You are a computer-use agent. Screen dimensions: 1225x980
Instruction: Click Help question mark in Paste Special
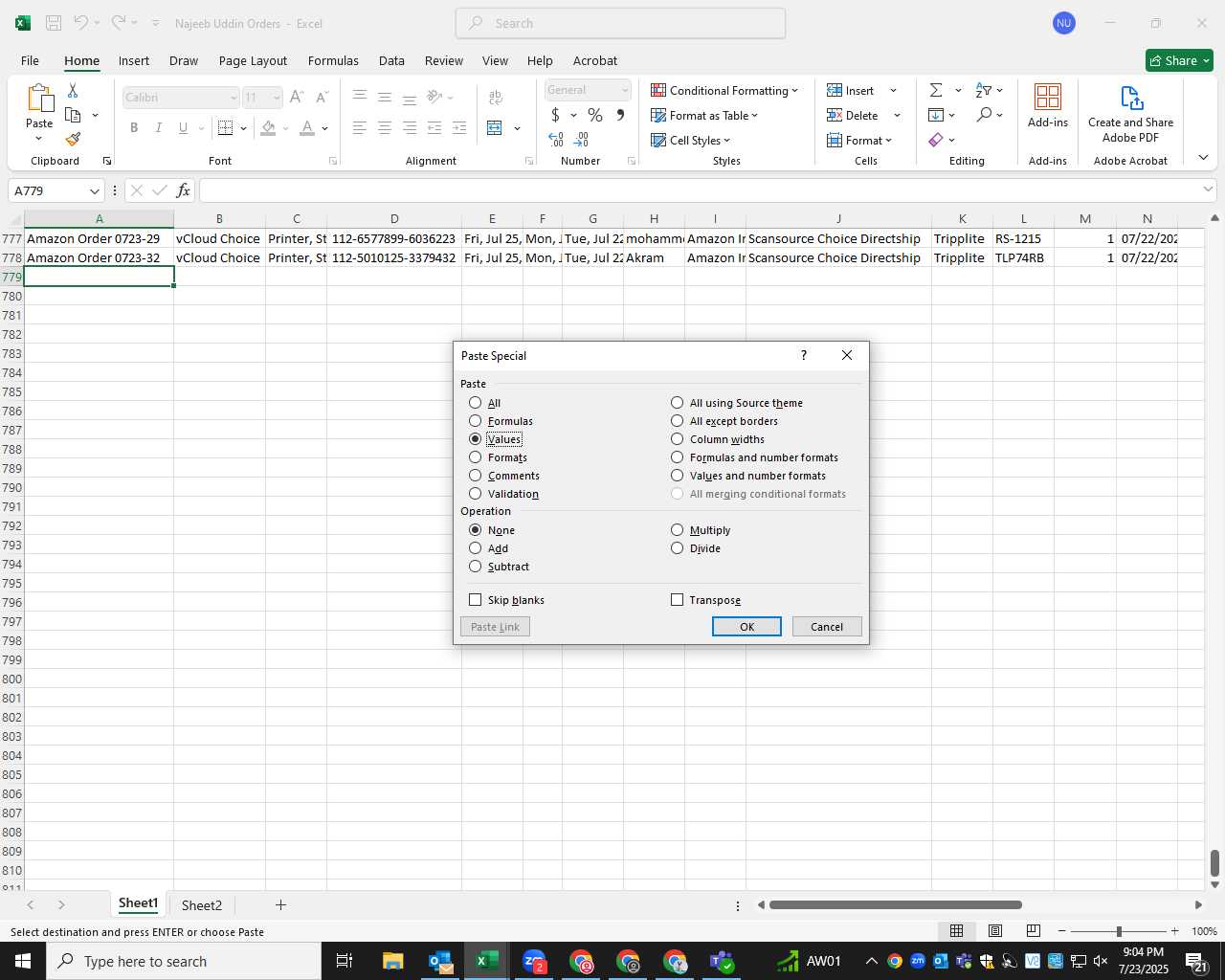coord(803,355)
